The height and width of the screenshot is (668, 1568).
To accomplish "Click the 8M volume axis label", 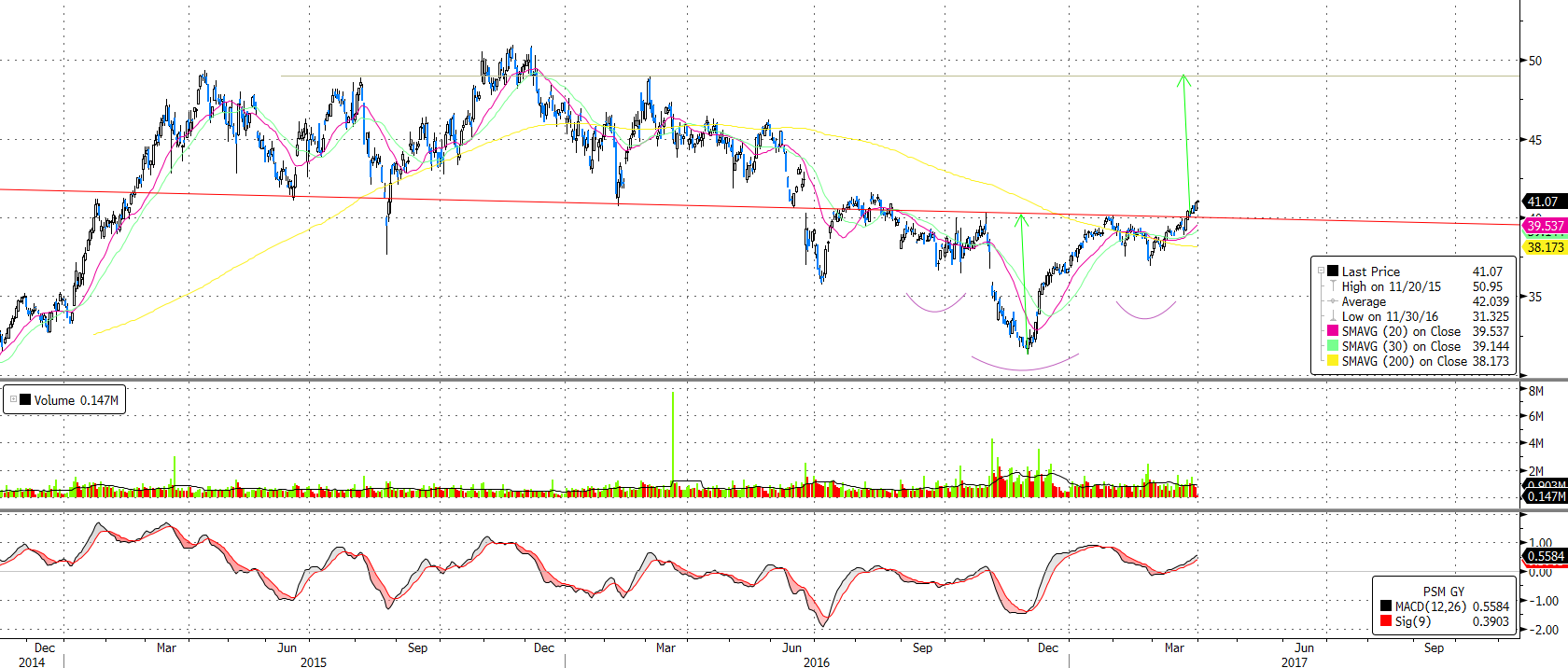I will pyautogui.click(x=1536, y=391).
